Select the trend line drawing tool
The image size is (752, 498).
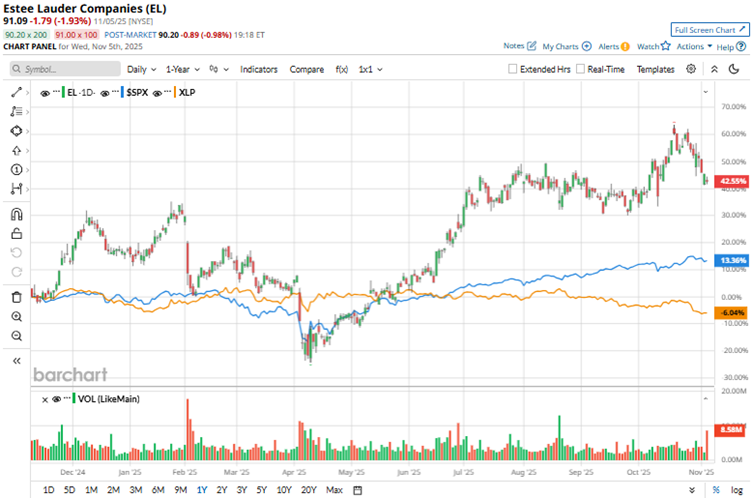pos(16,92)
